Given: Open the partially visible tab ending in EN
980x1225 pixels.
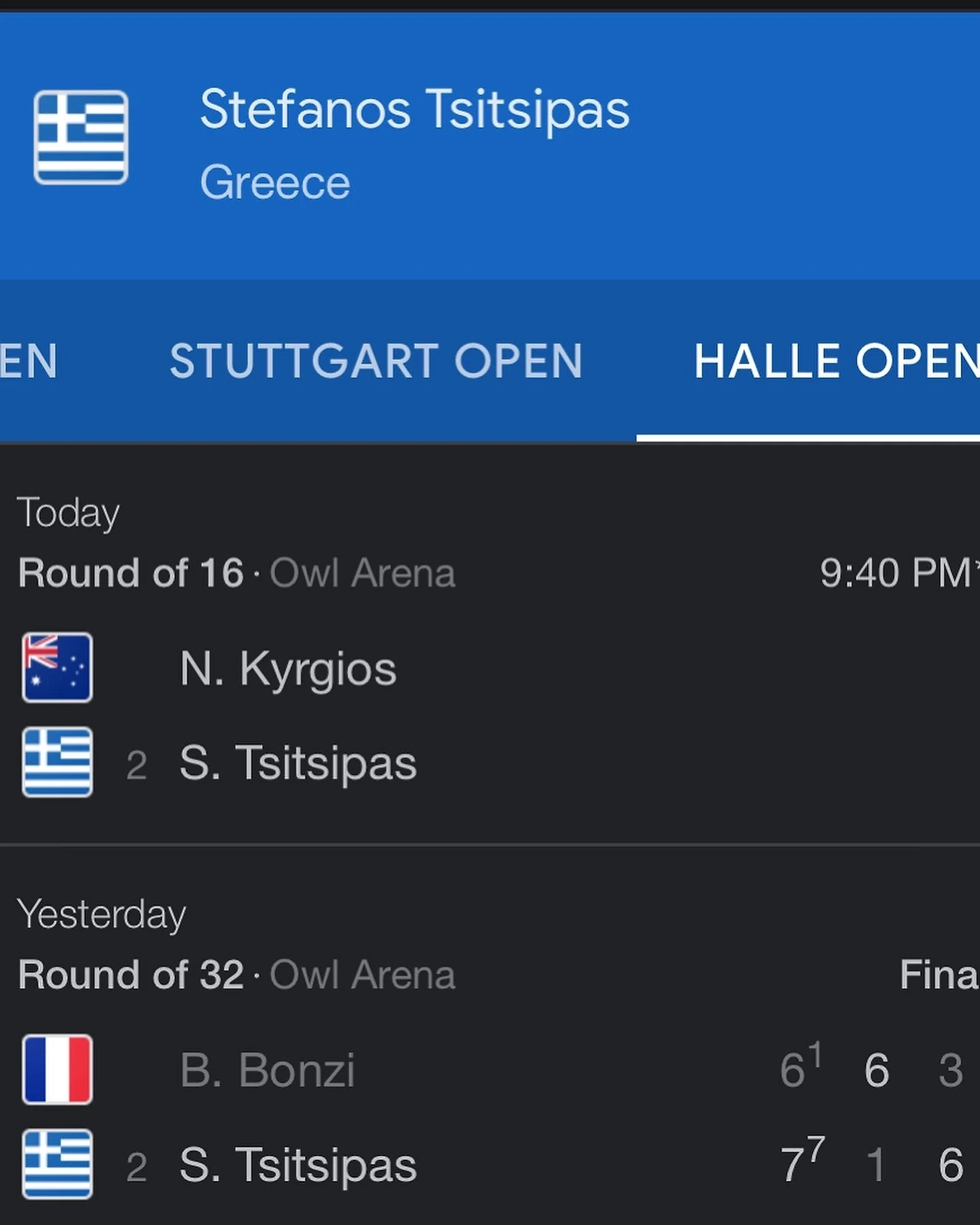Looking at the screenshot, I should click(x=28, y=361).
